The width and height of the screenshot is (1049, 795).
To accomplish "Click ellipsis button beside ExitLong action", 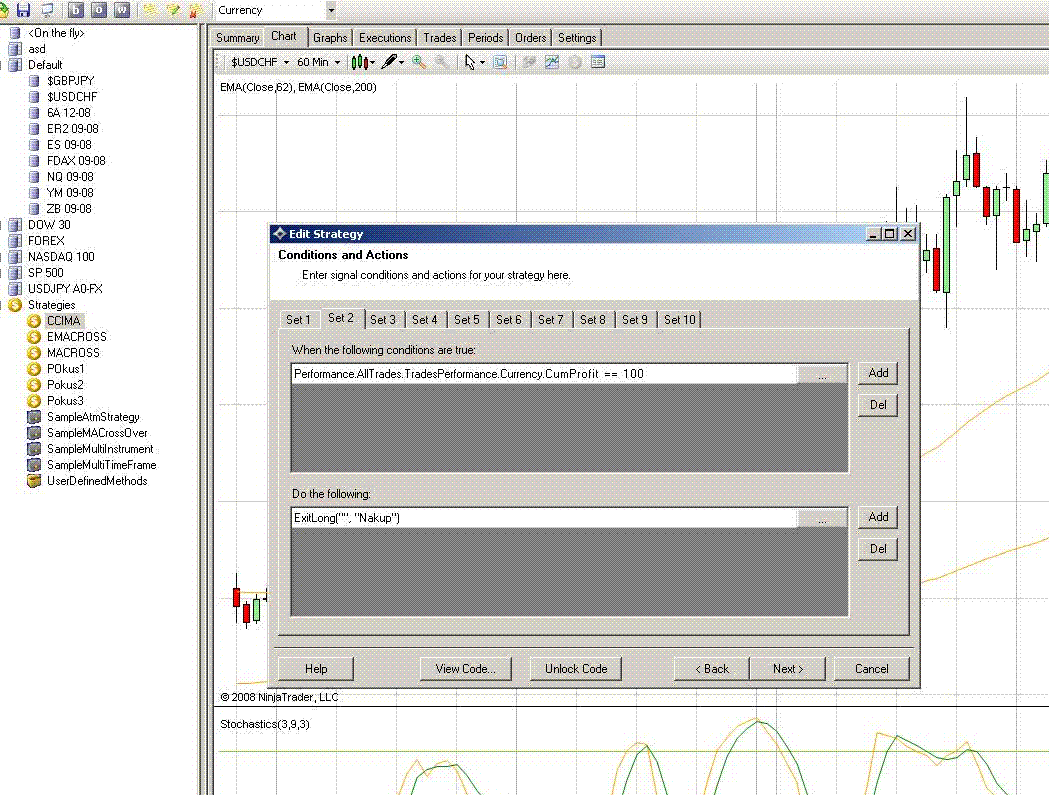I will [x=822, y=518].
